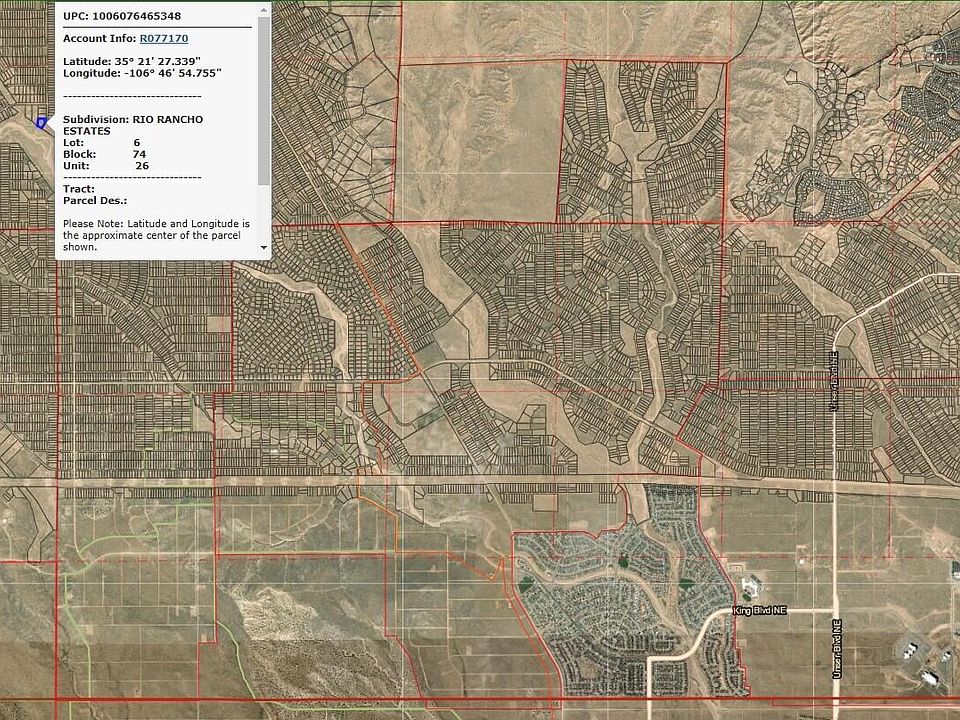Click the Subdivision RIO RANCHO ESTATES text

(x=132, y=125)
